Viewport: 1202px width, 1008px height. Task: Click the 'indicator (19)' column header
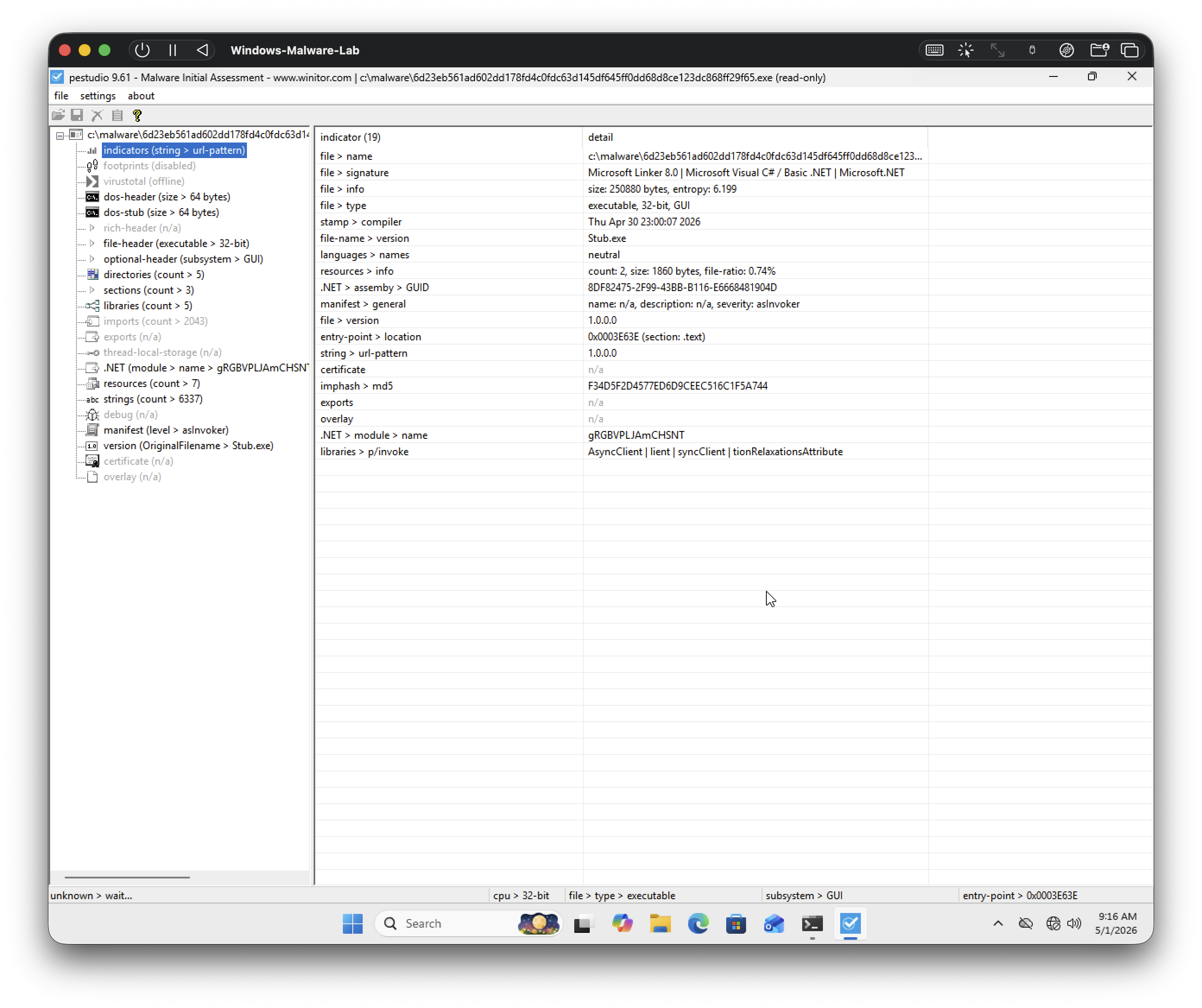point(449,137)
